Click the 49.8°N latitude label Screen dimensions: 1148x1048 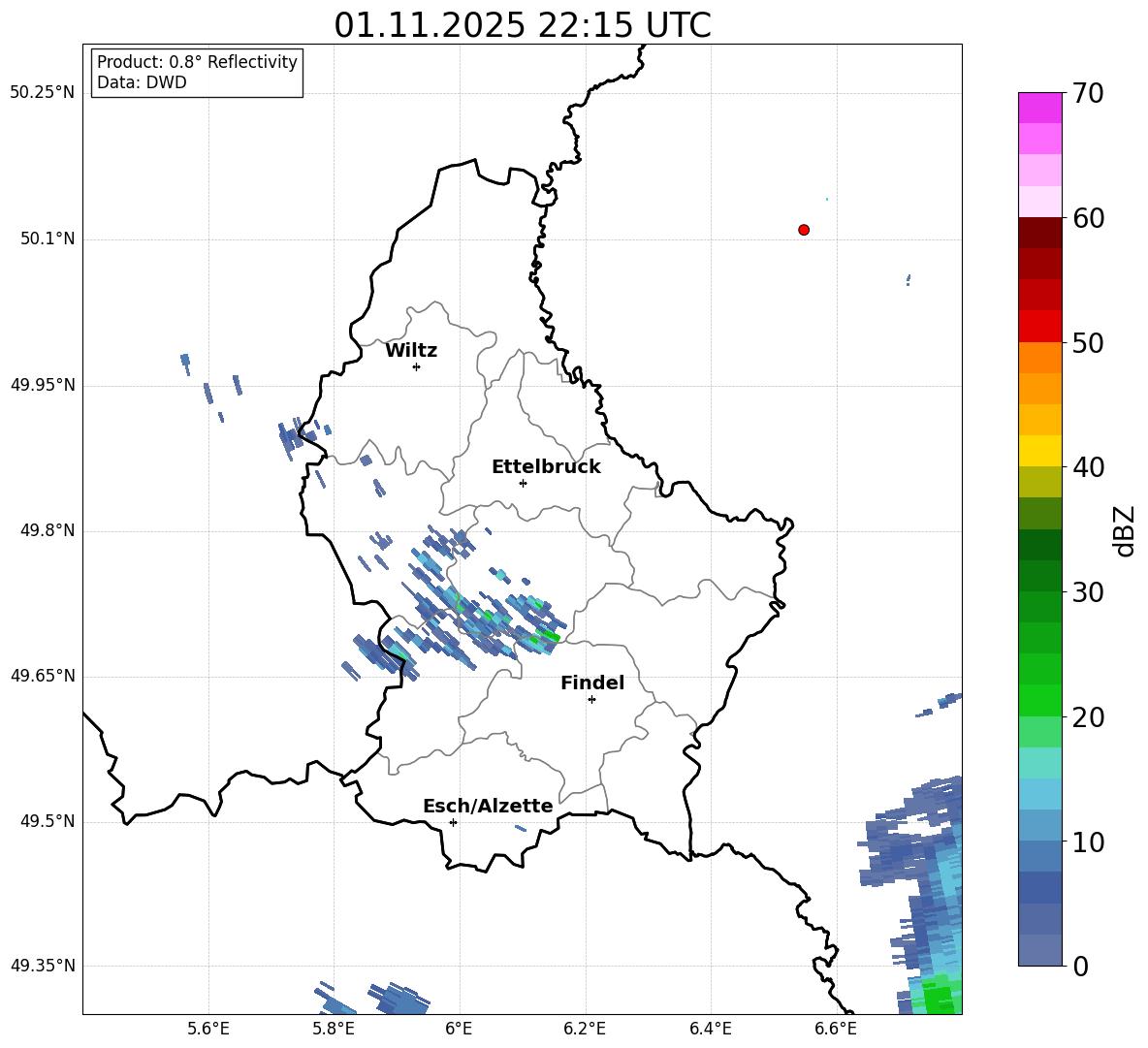48,530
